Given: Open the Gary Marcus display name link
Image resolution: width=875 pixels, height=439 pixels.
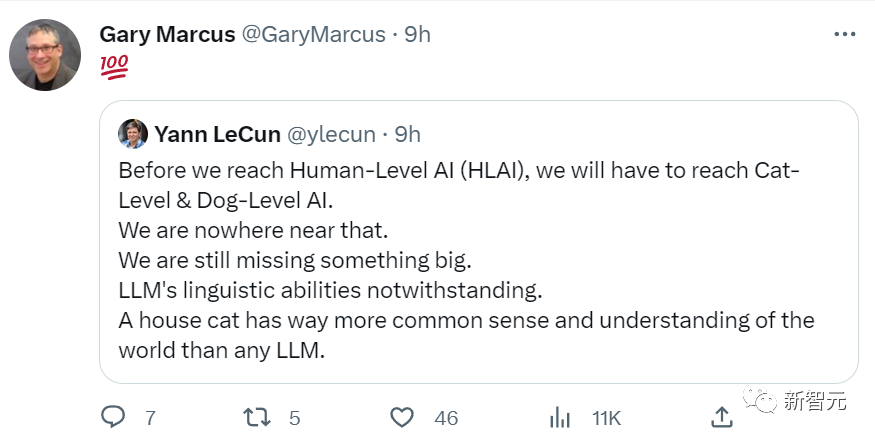Looking at the screenshot, I should tap(167, 34).
